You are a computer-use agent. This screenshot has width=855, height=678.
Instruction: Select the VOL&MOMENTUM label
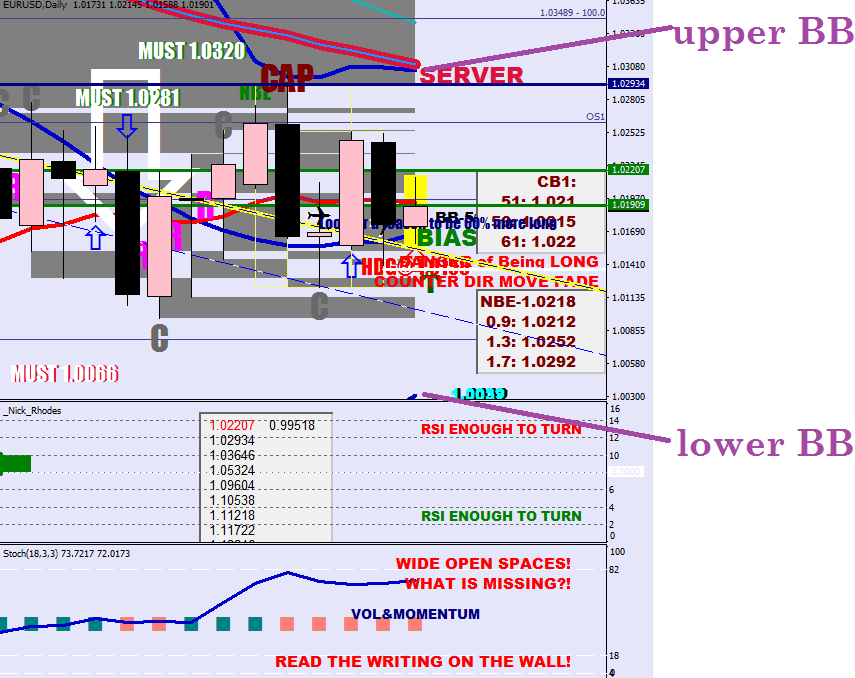415,614
